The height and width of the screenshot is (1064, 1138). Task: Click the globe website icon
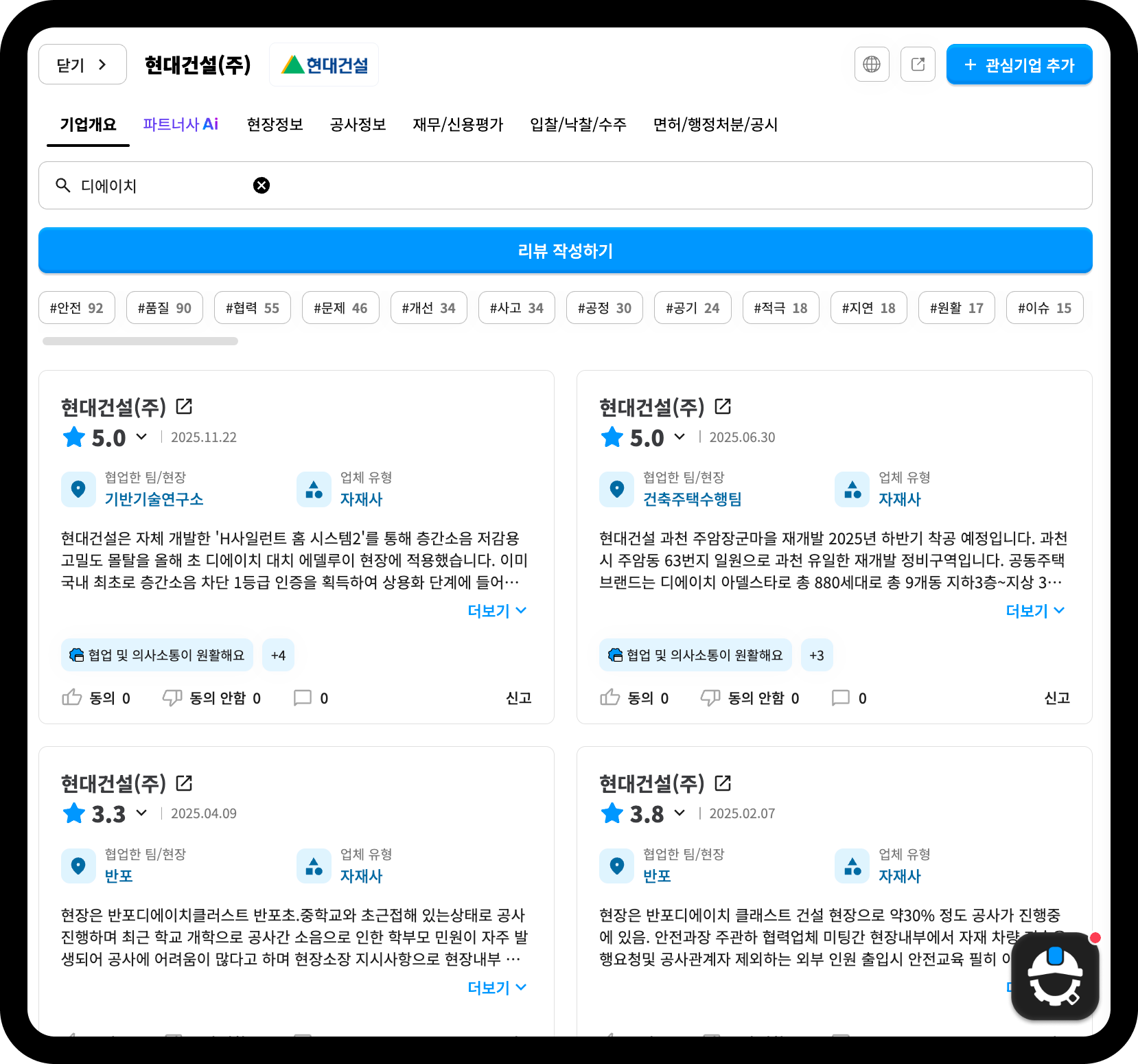[872, 65]
